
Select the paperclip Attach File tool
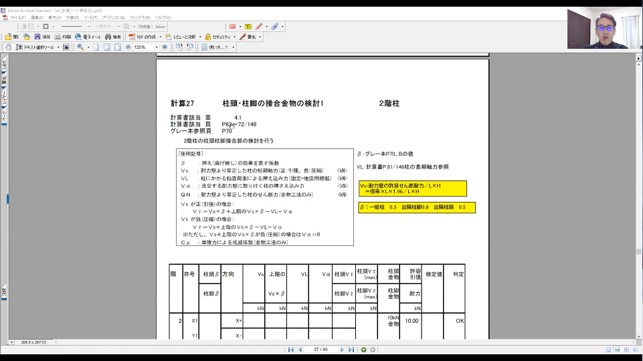[x=274, y=27]
